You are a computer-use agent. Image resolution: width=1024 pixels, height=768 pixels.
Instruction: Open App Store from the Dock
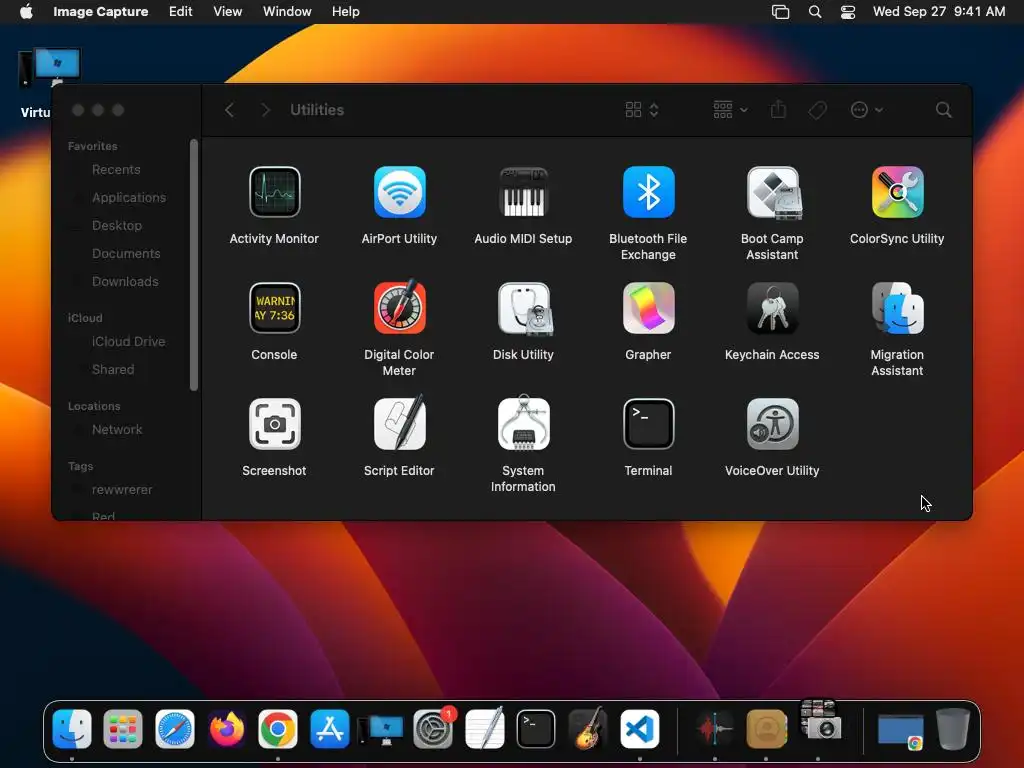tap(329, 728)
